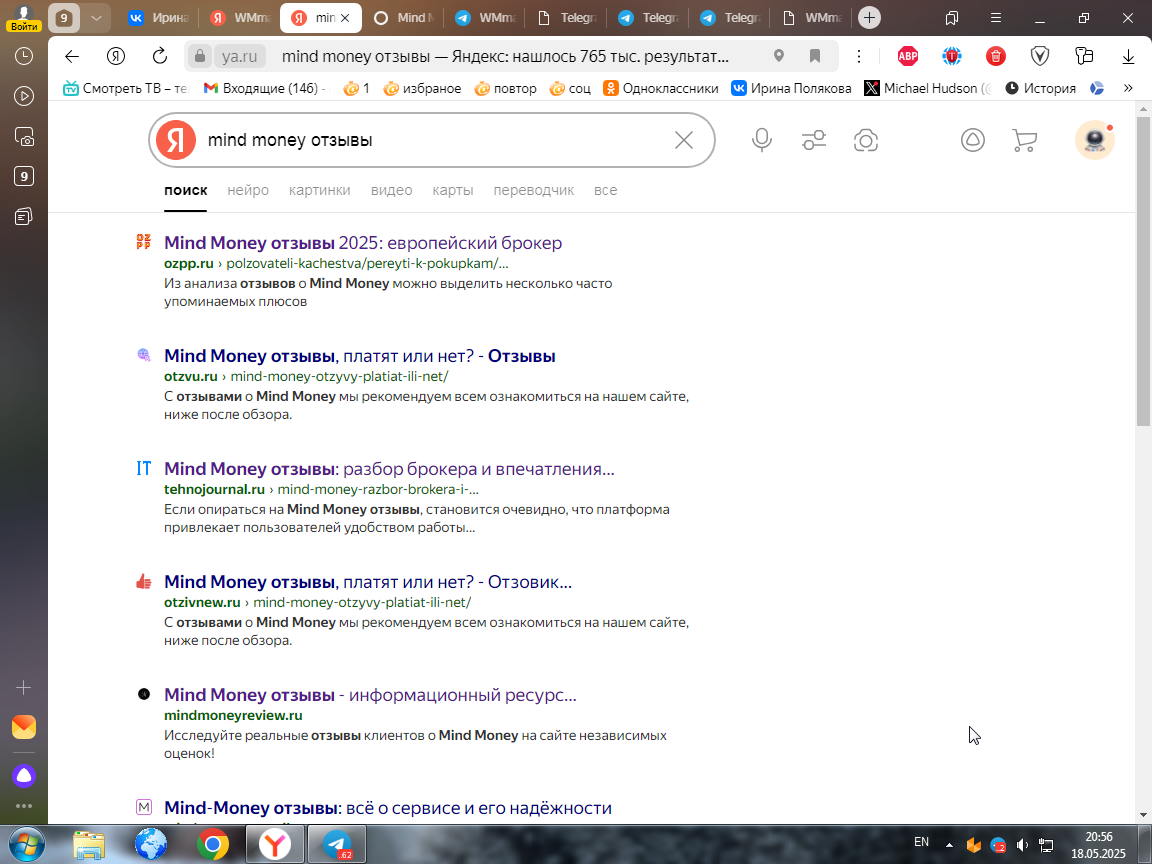The width and height of the screenshot is (1152, 864).
Task: Select the карты search tab
Action: pos(453,190)
